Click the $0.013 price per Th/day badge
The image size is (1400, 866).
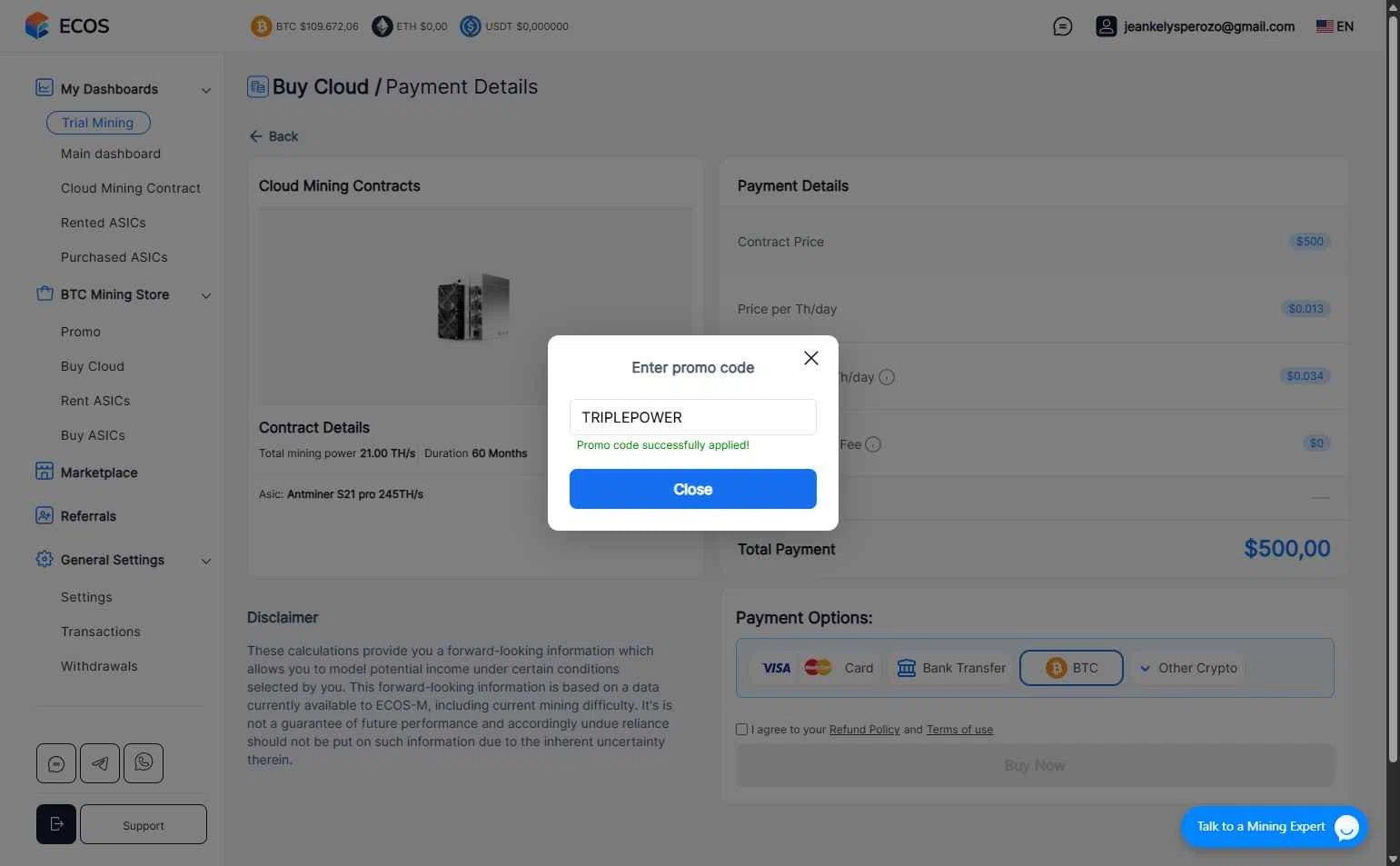(1306, 308)
